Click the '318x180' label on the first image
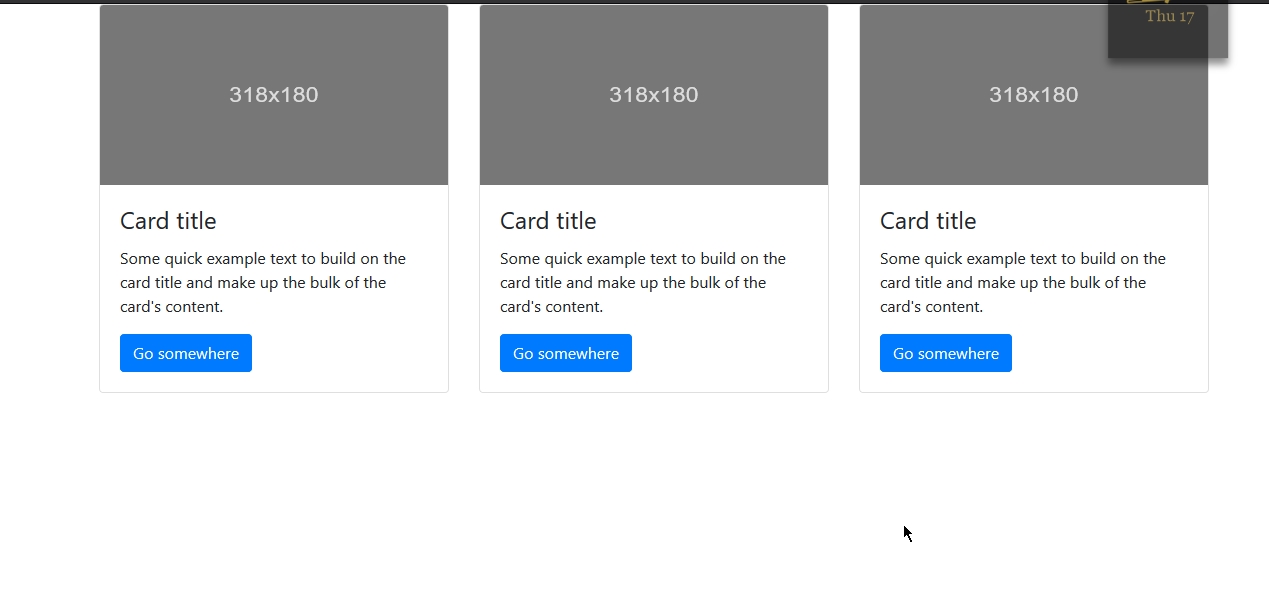Viewport: 1269px width, 612px height. tap(274, 95)
